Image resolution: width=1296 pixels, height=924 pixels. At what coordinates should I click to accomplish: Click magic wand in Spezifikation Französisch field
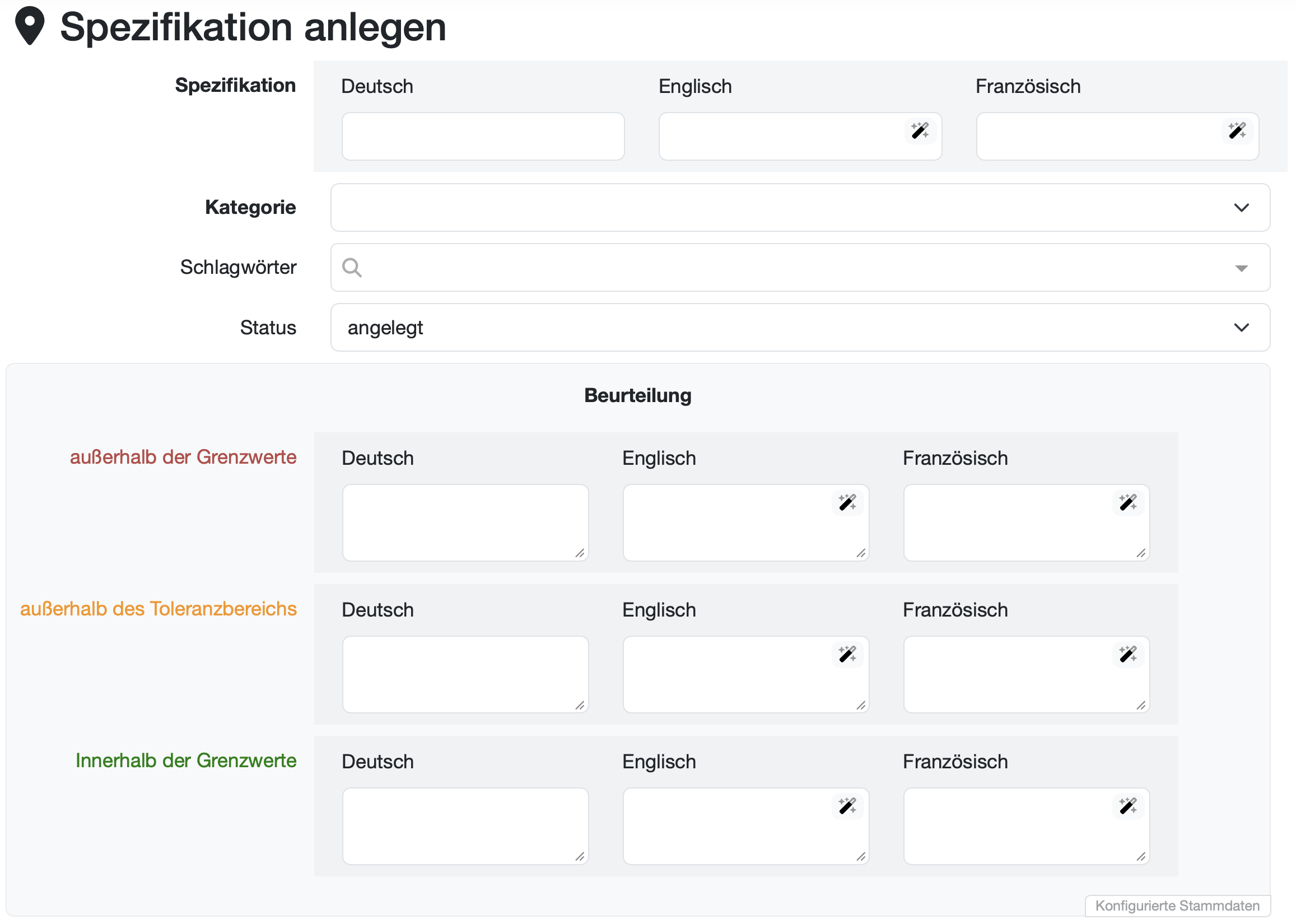click(x=1236, y=131)
